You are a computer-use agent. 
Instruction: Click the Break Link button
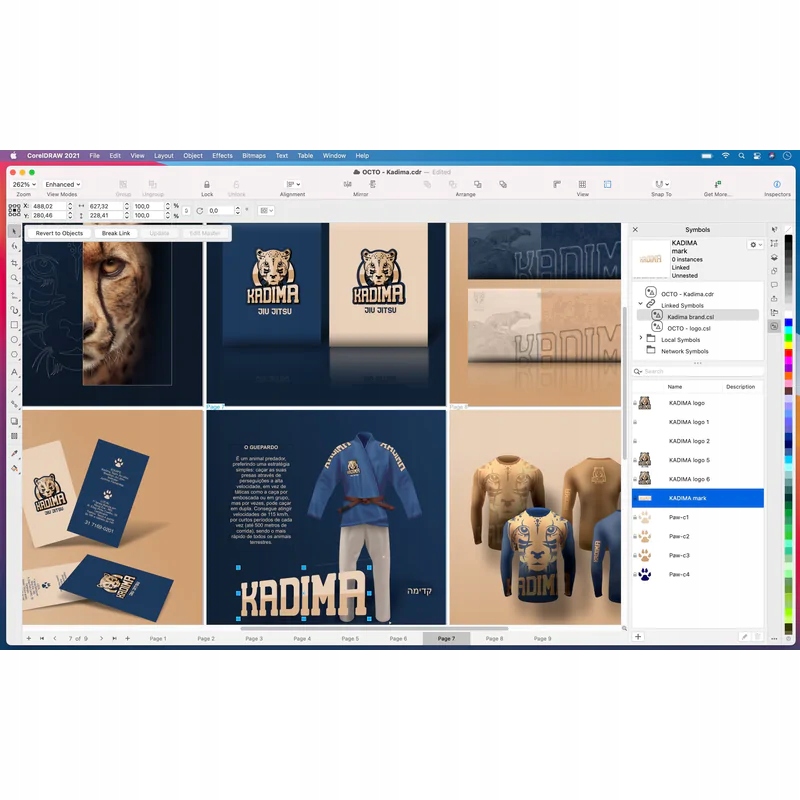point(116,233)
